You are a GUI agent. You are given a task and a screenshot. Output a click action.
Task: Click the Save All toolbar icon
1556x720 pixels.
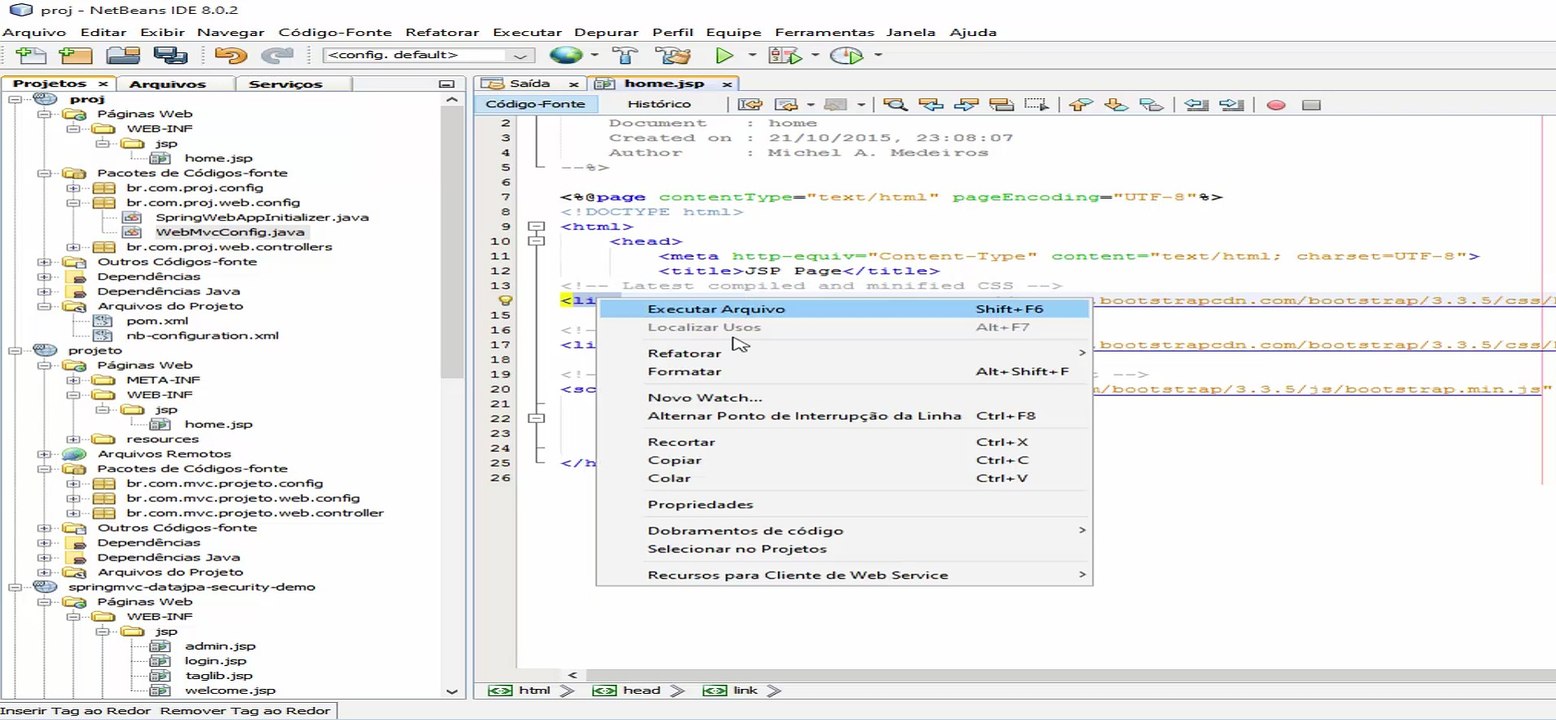tap(171, 56)
